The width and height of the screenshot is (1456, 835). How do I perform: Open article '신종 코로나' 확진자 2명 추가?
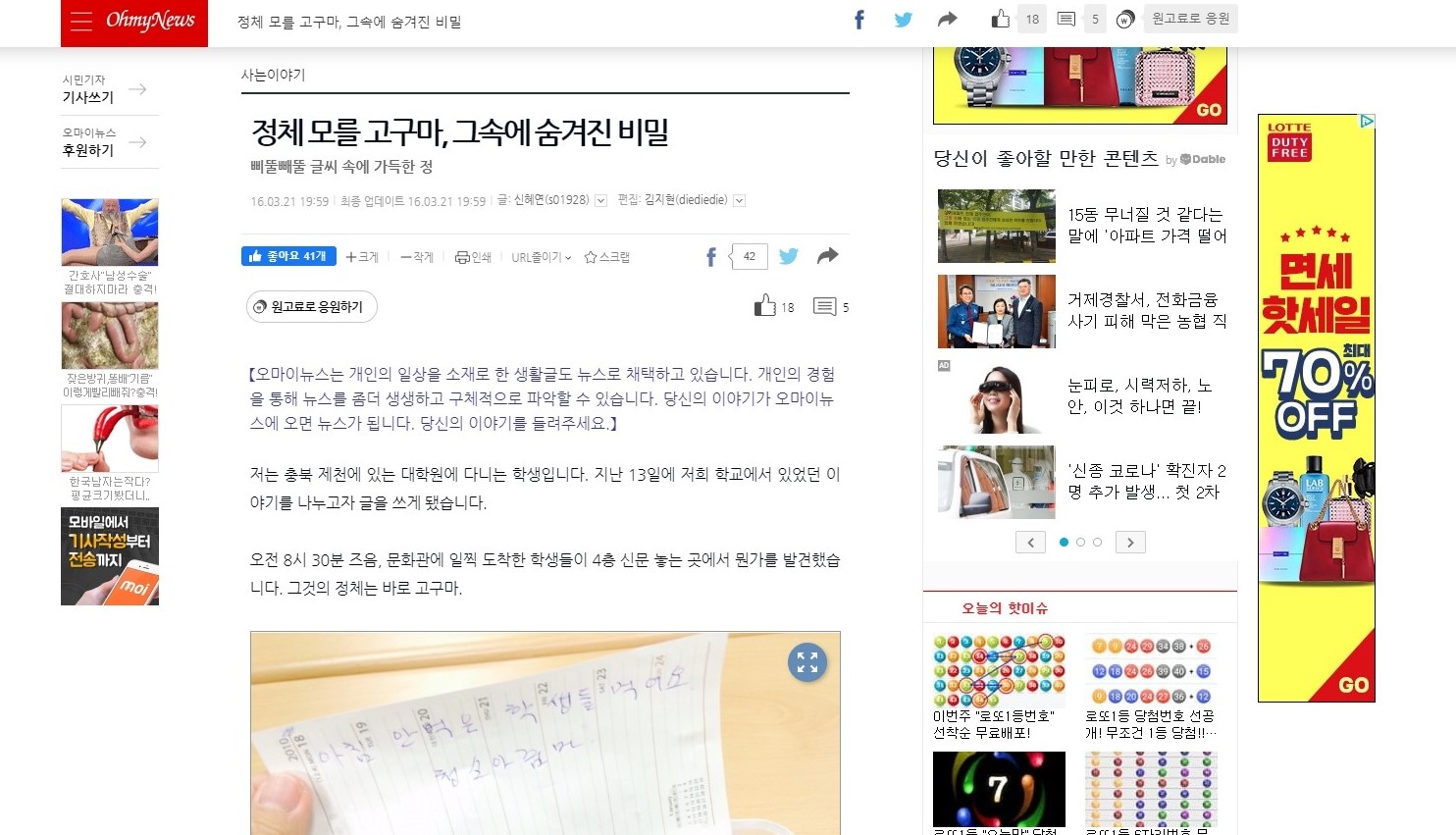point(1147,481)
